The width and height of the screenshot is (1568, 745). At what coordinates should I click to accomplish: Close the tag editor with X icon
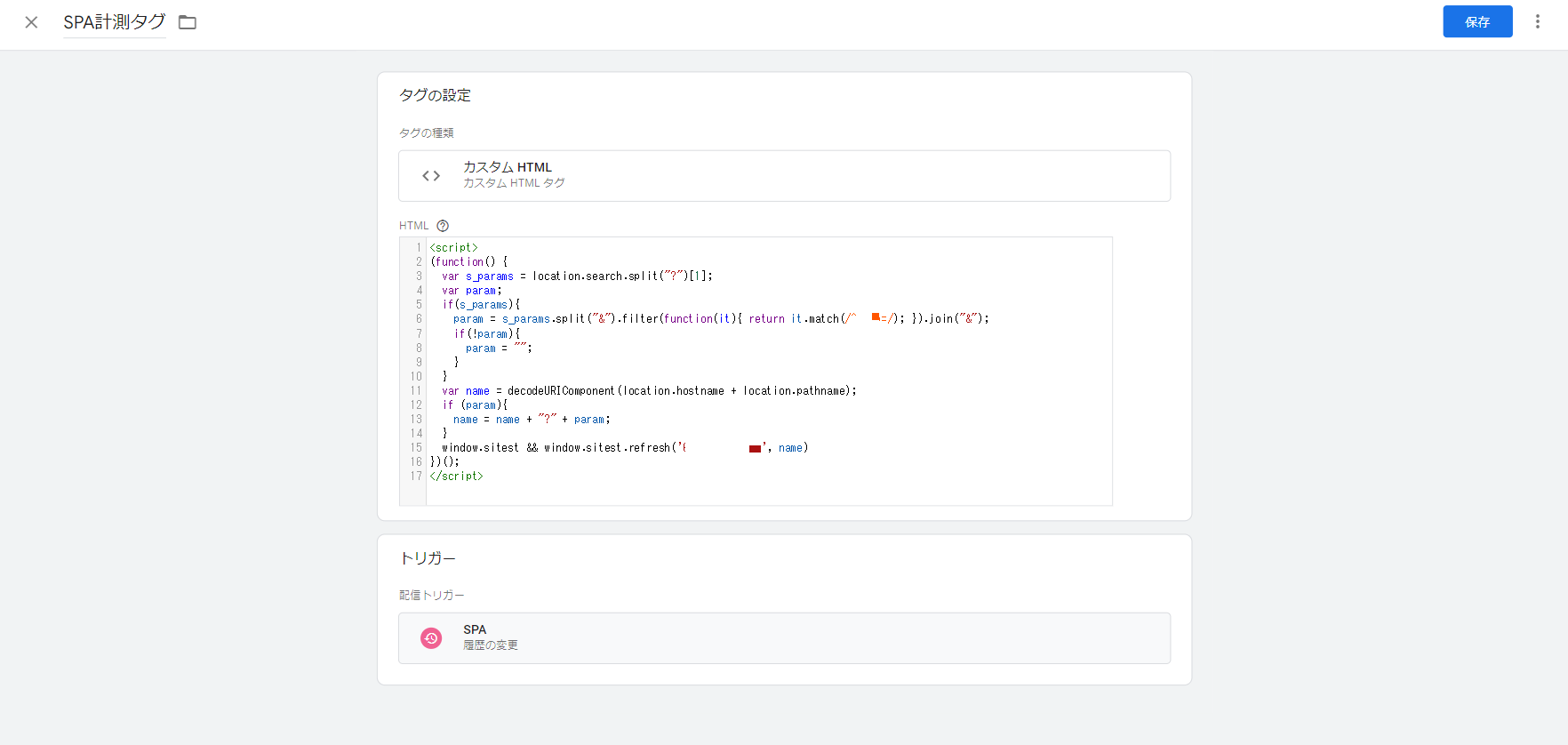[x=31, y=22]
